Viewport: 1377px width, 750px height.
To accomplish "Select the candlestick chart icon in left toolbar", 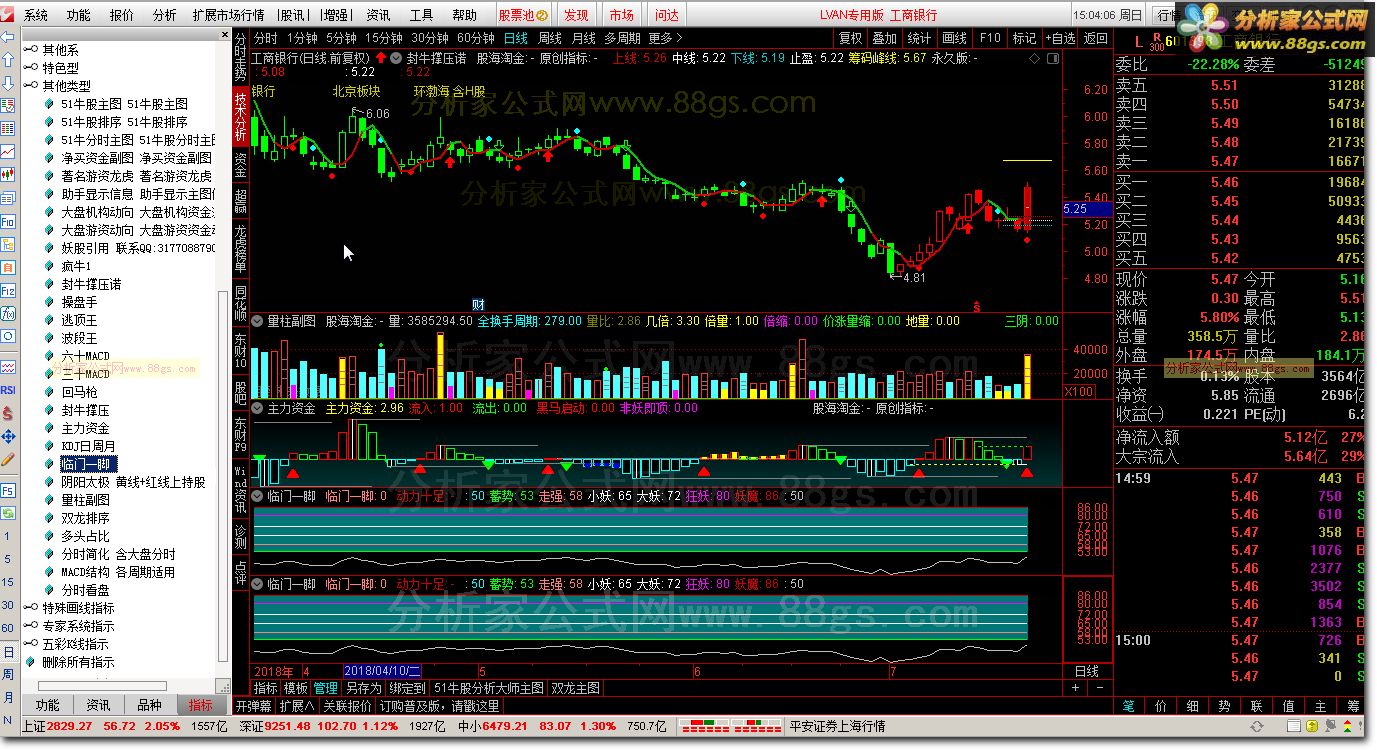I will tap(8, 173).
